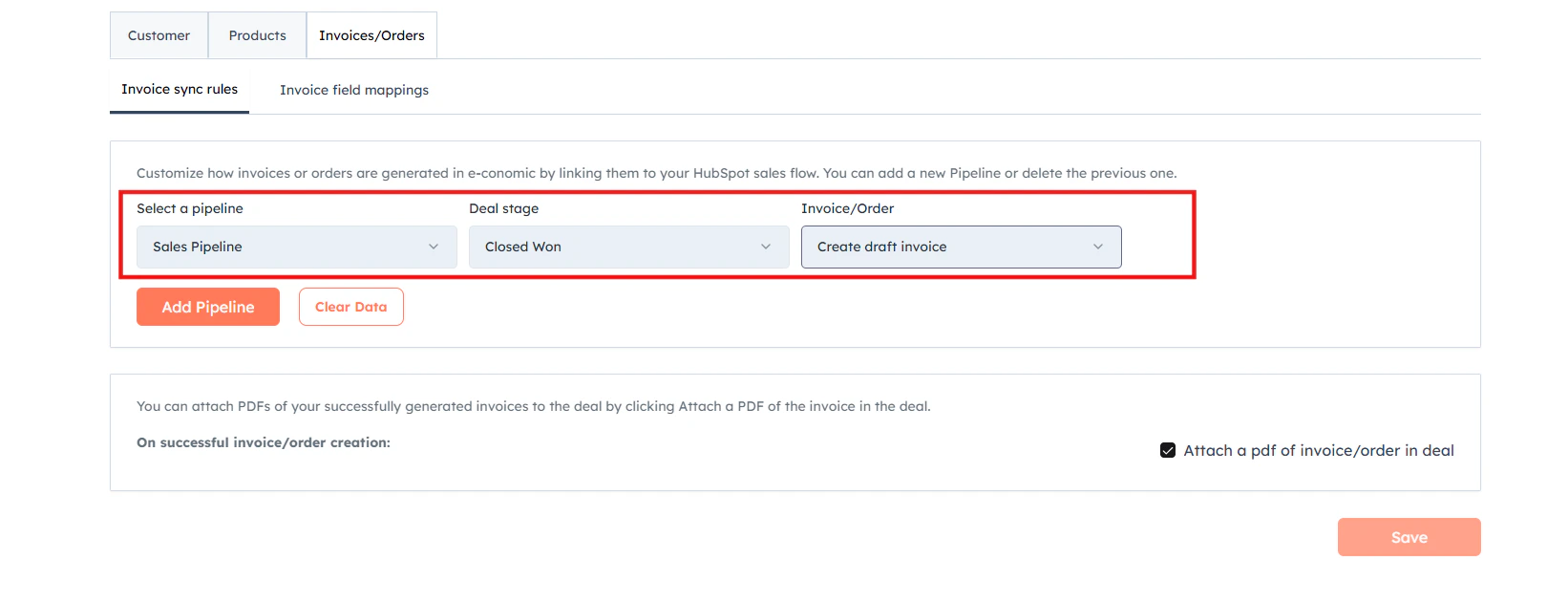
Task: Switch to Invoice field mappings sub-tab
Action: (x=354, y=90)
